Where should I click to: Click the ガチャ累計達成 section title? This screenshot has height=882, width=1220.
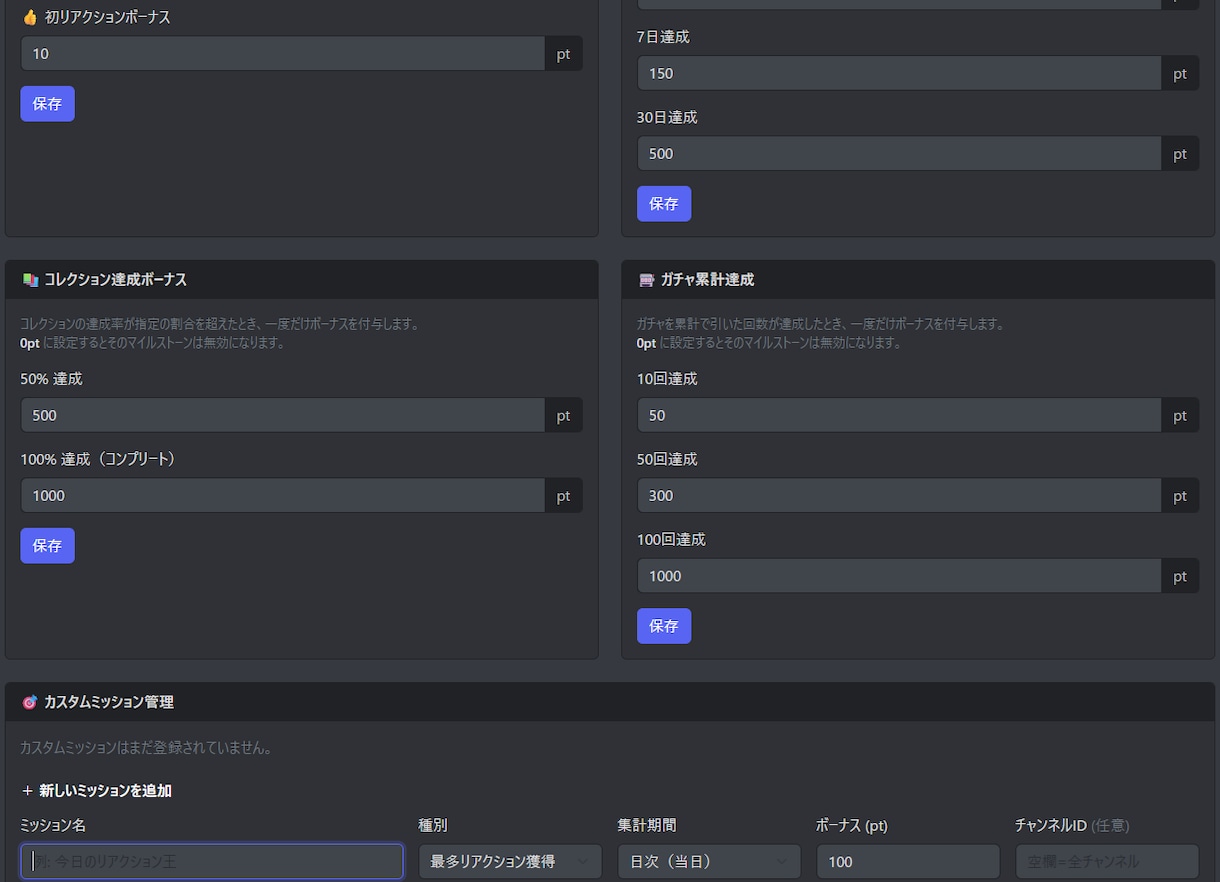tap(707, 280)
